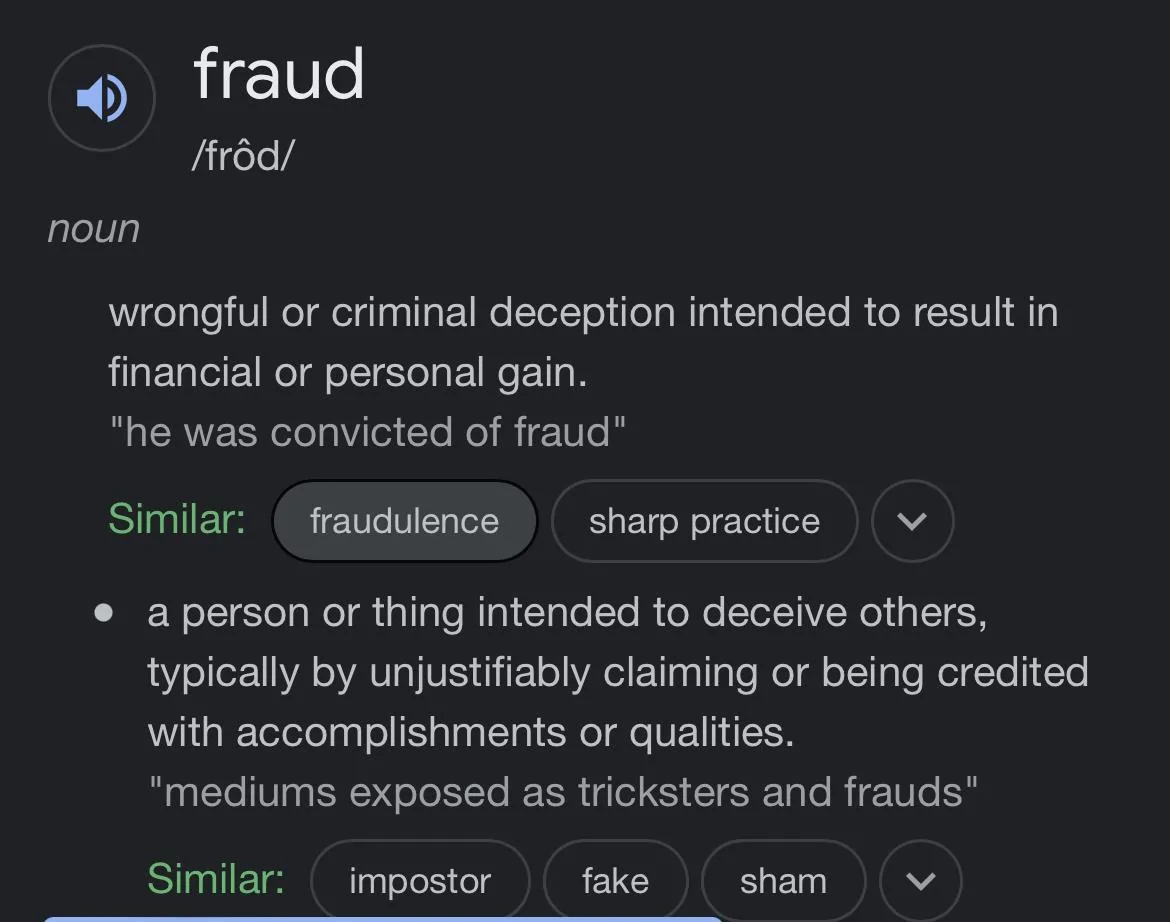
Task: Click the noun part-of-speech label
Action: click(94, 228)
